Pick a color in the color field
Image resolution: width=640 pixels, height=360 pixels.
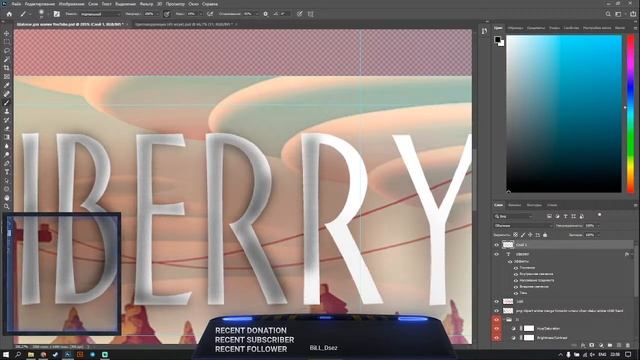(x=564, y=113)
